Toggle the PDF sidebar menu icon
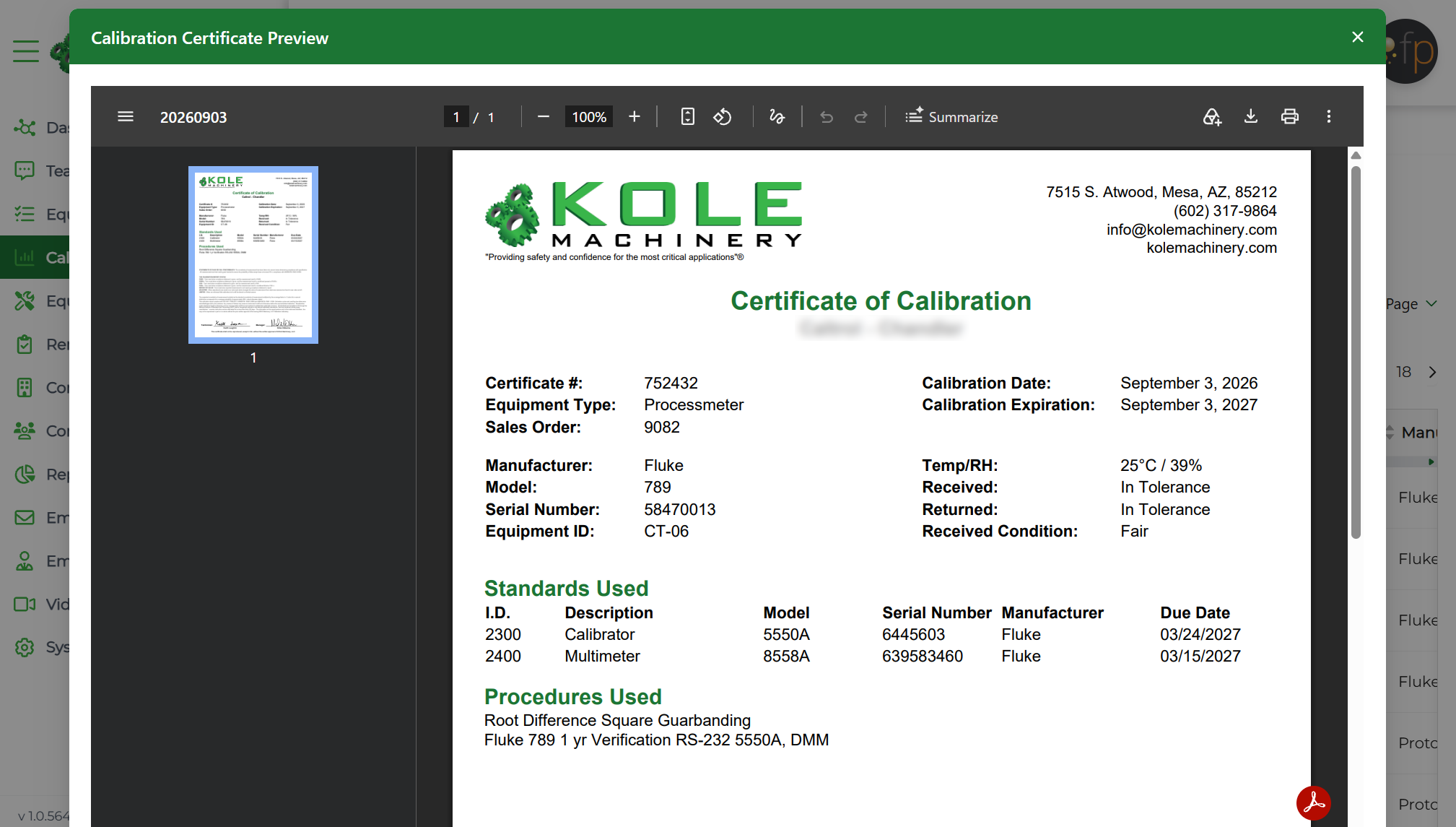This screenshot has height=827, width=1456. point(126,116)
